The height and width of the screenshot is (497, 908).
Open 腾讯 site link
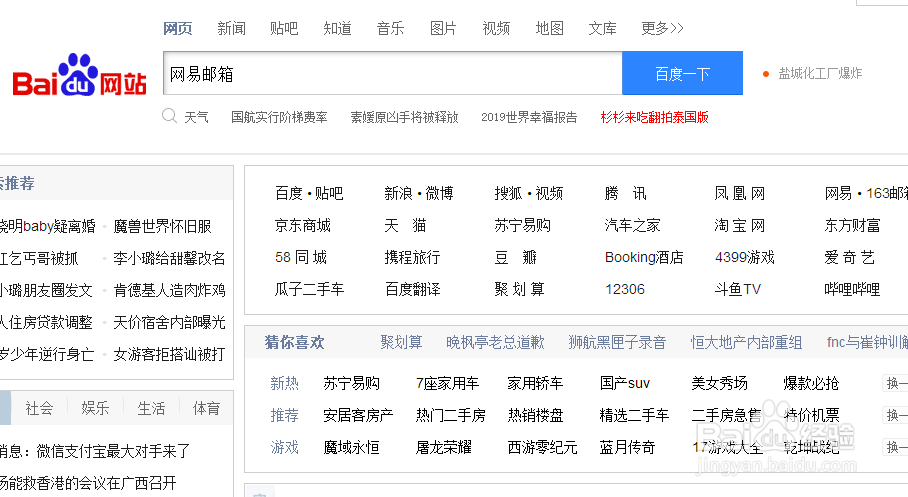click(625, 193)
